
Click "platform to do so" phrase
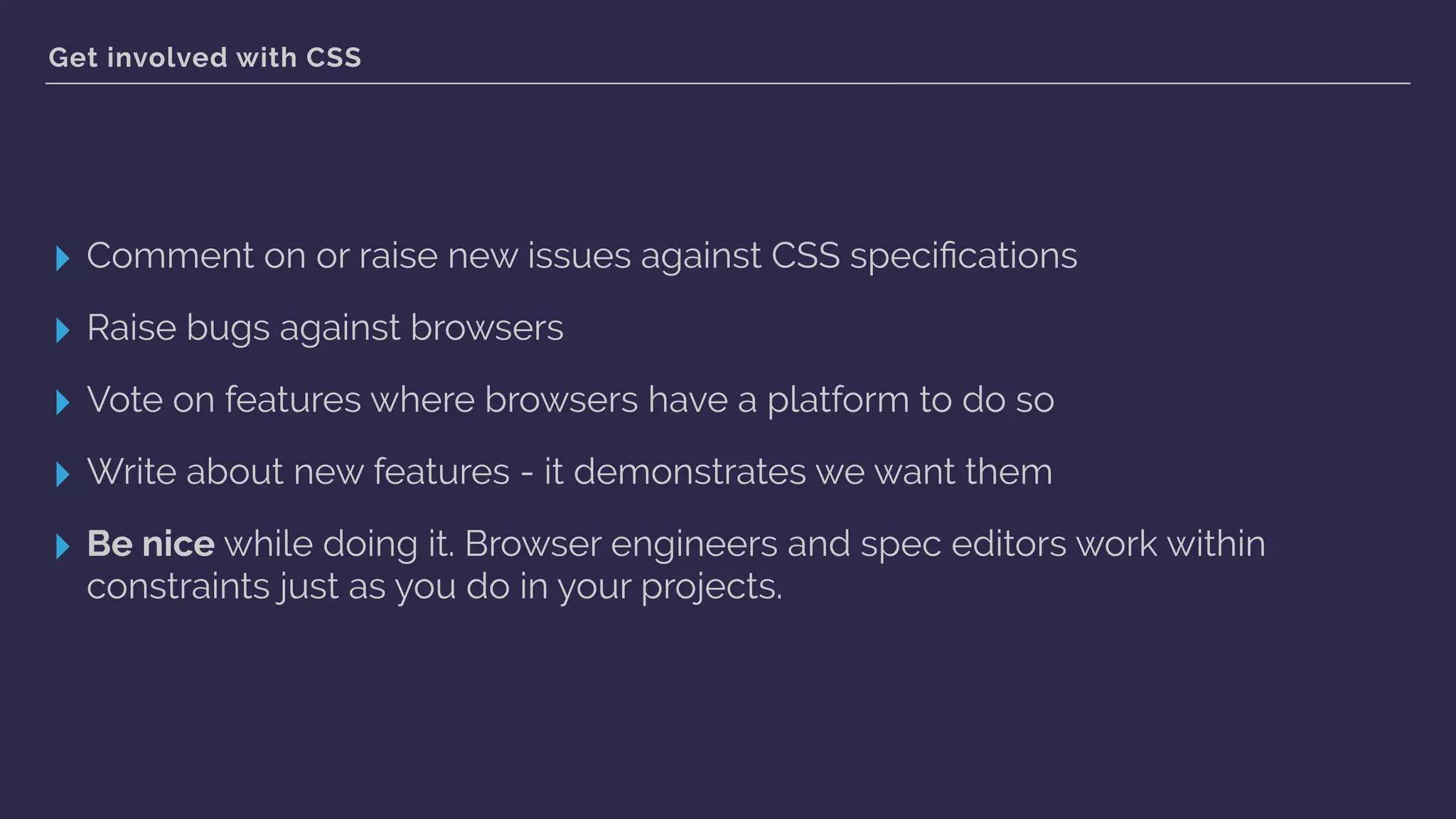(910, 400)
